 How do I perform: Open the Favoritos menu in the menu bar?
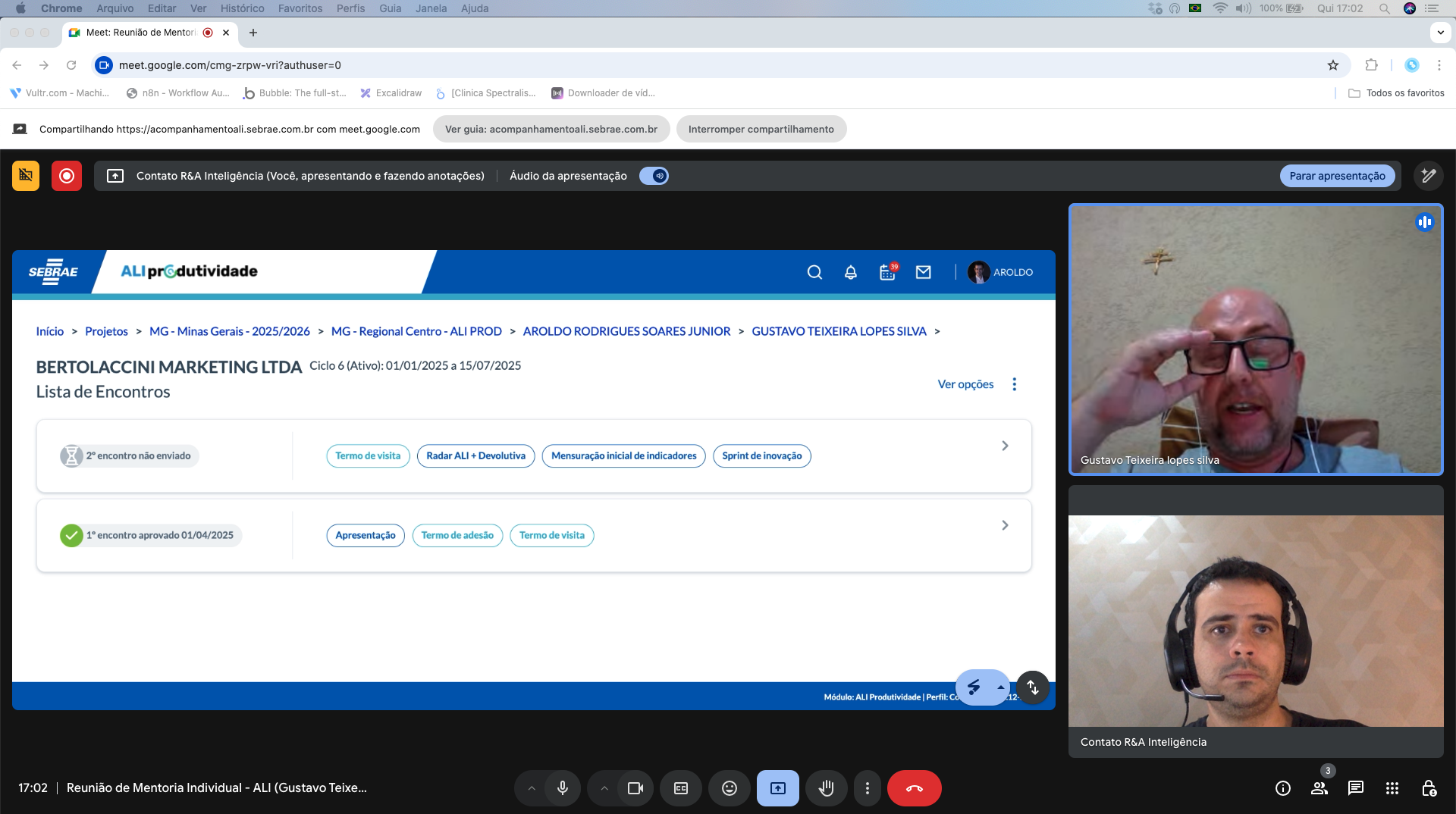click(300, 8)
